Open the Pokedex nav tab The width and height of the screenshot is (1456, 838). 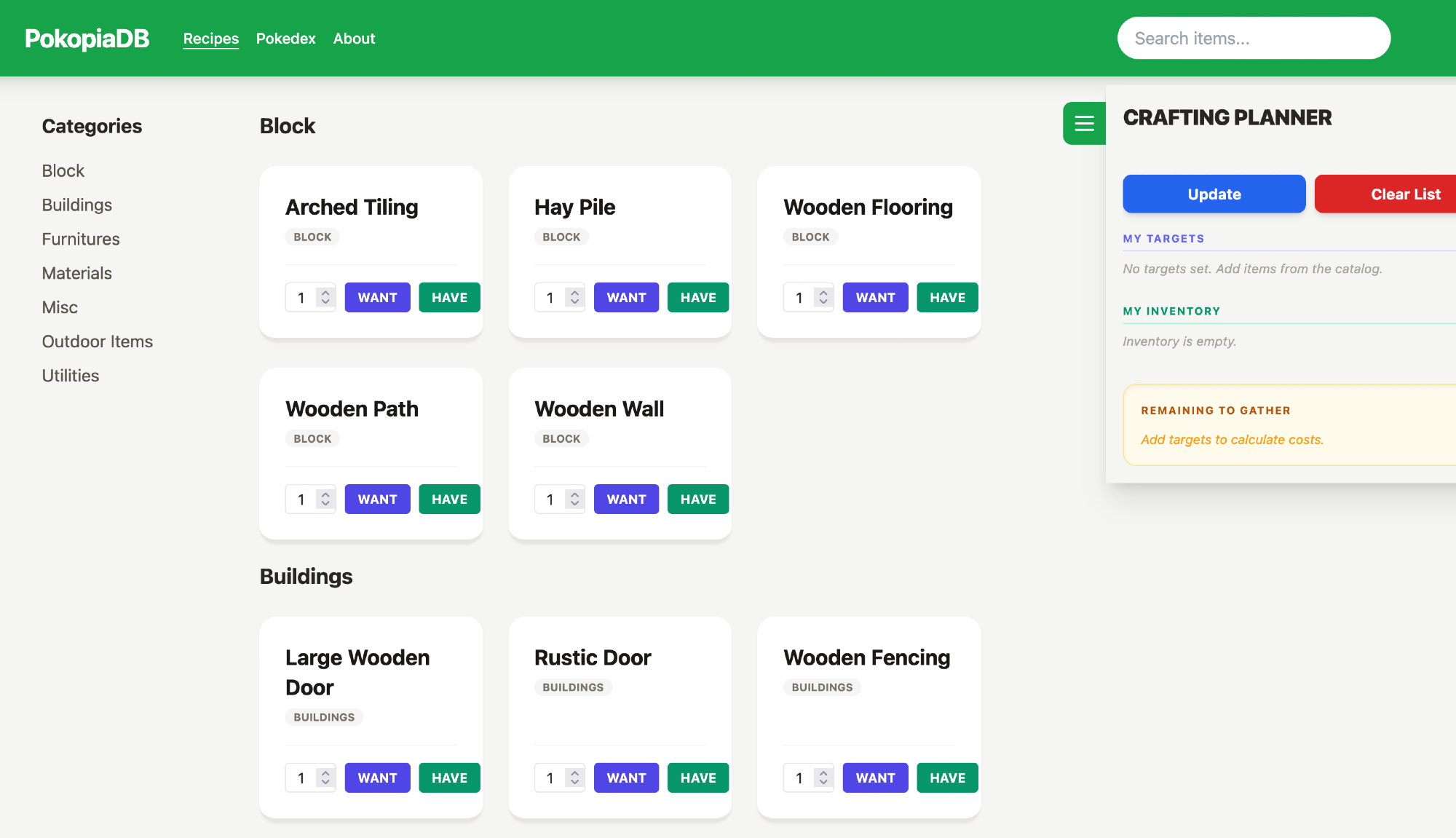[x=285, y=39]
